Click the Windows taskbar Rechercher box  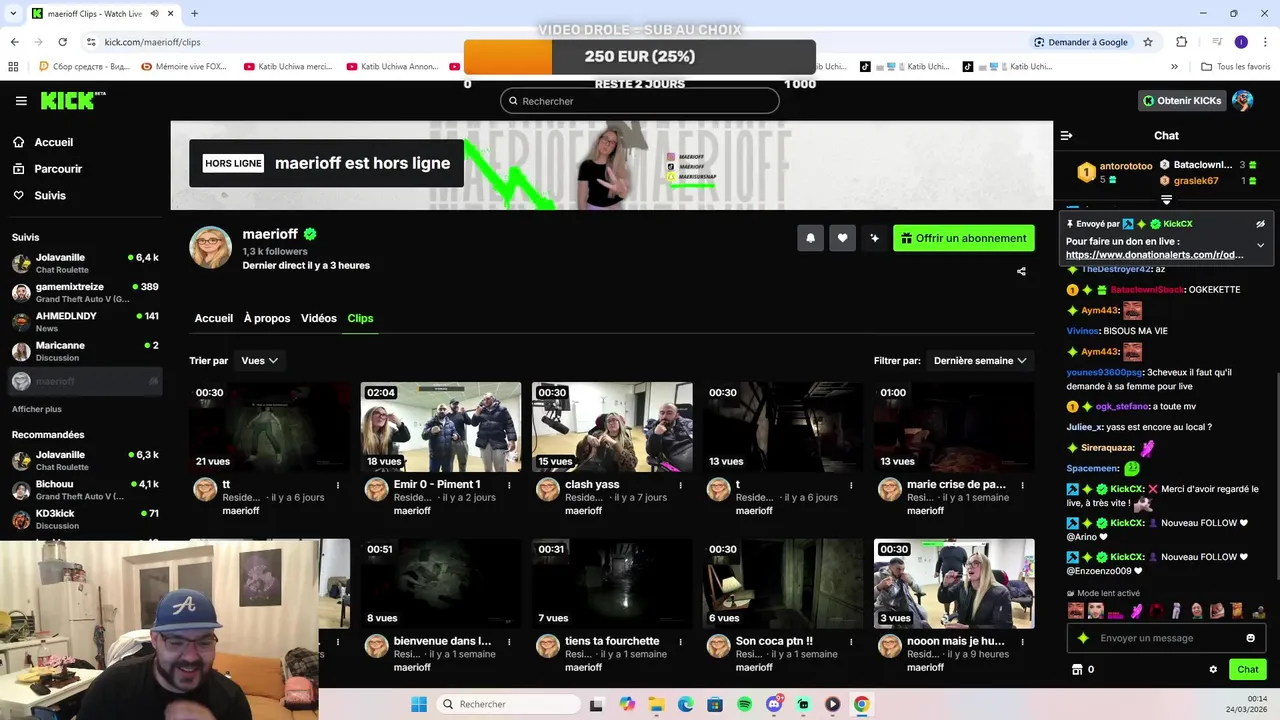[506, 704]
